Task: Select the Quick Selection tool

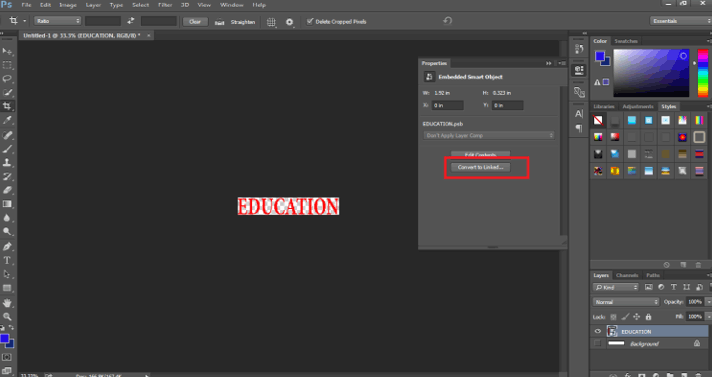Action: click(7, 93)
